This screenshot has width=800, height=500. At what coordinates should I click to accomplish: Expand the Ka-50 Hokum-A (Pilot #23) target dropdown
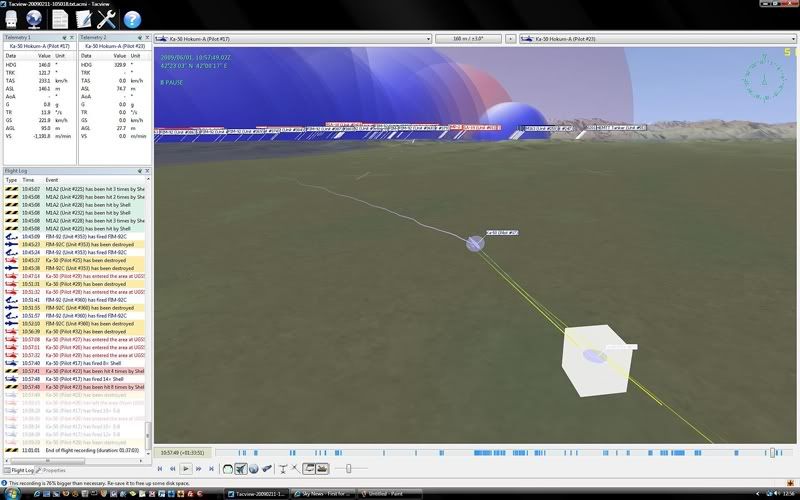656,38
